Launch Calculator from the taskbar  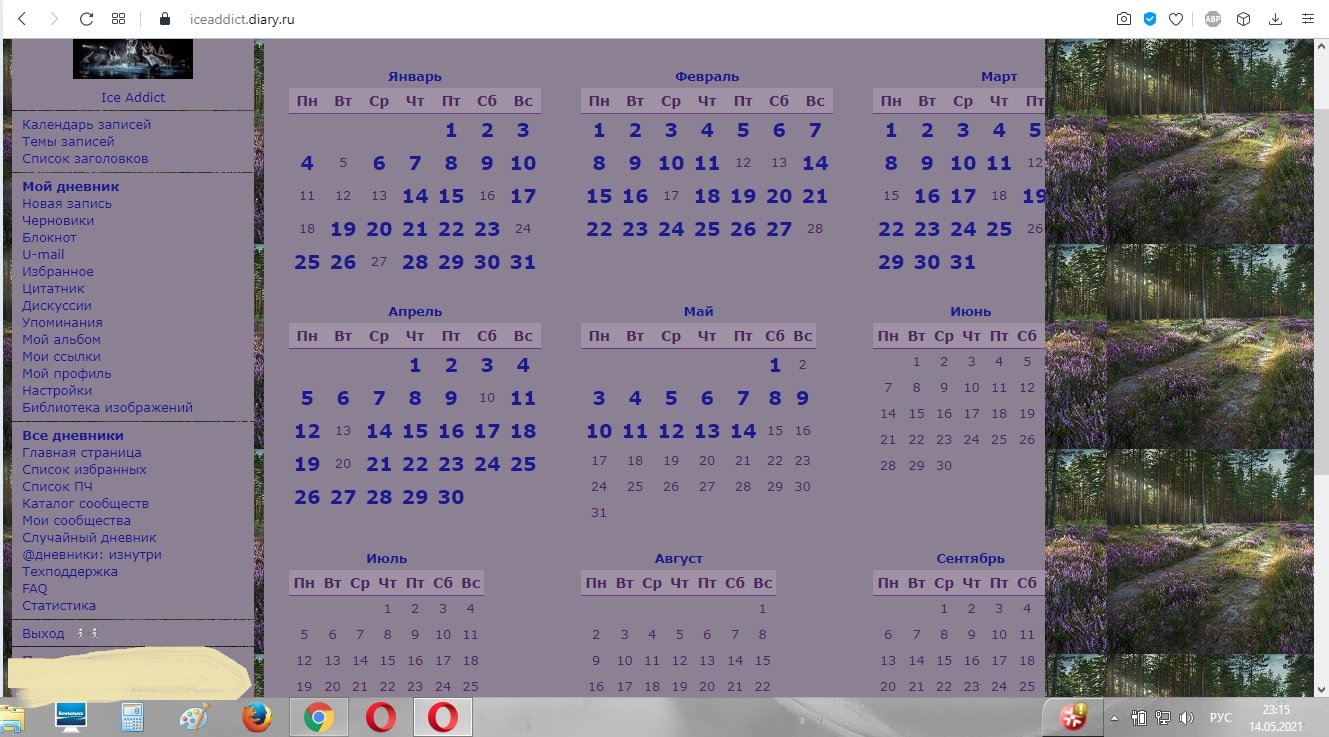click(x=132, y=717)
